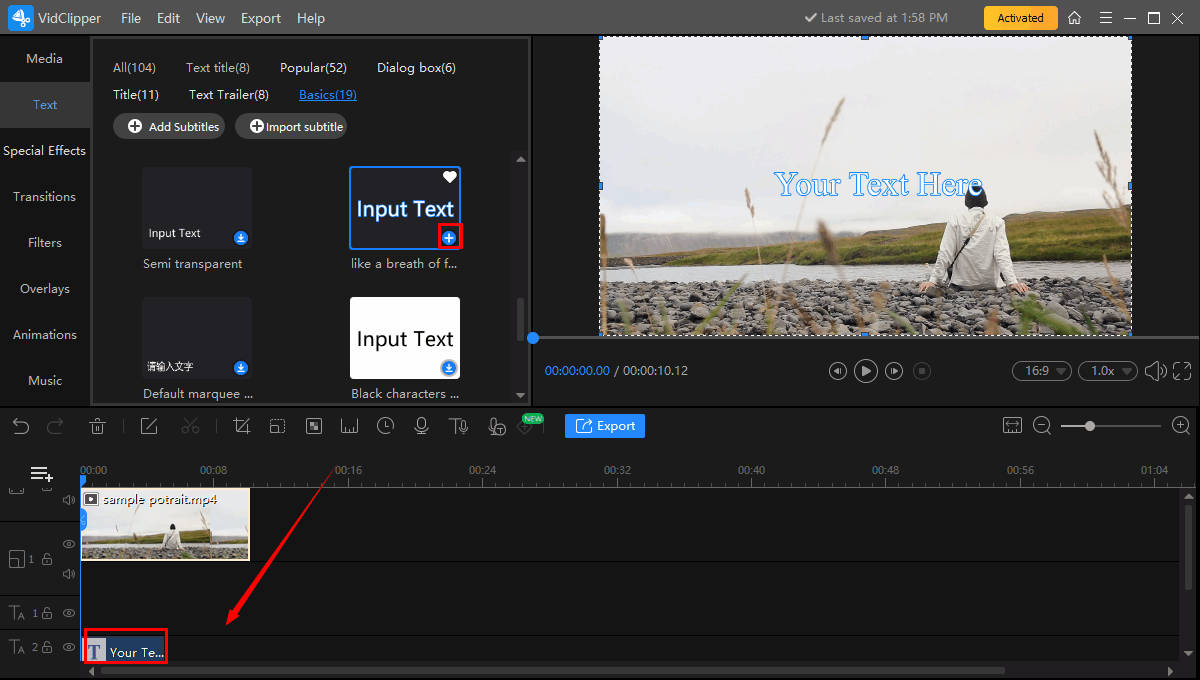Toggle visibility of text track 2
The image size is (1200, 680).
click(x=69, y=647)
